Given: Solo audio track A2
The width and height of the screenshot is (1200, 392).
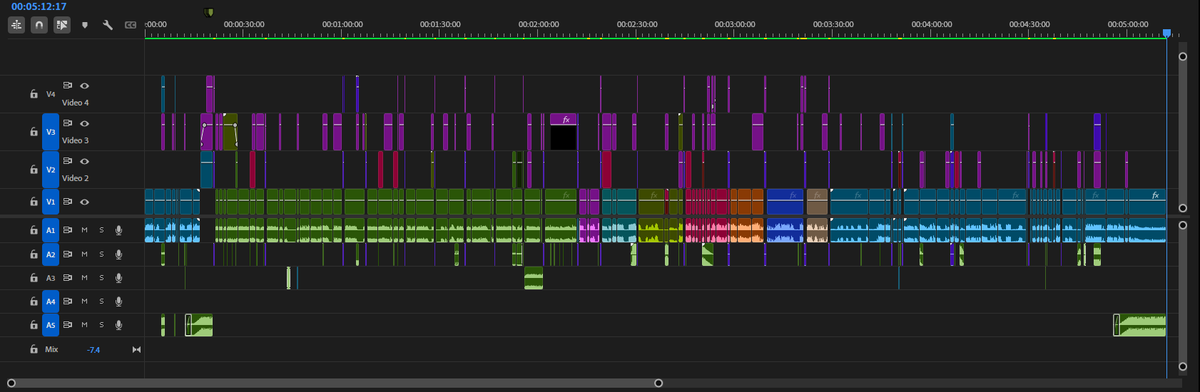Looking at the screenshot, I should (101, 254).
